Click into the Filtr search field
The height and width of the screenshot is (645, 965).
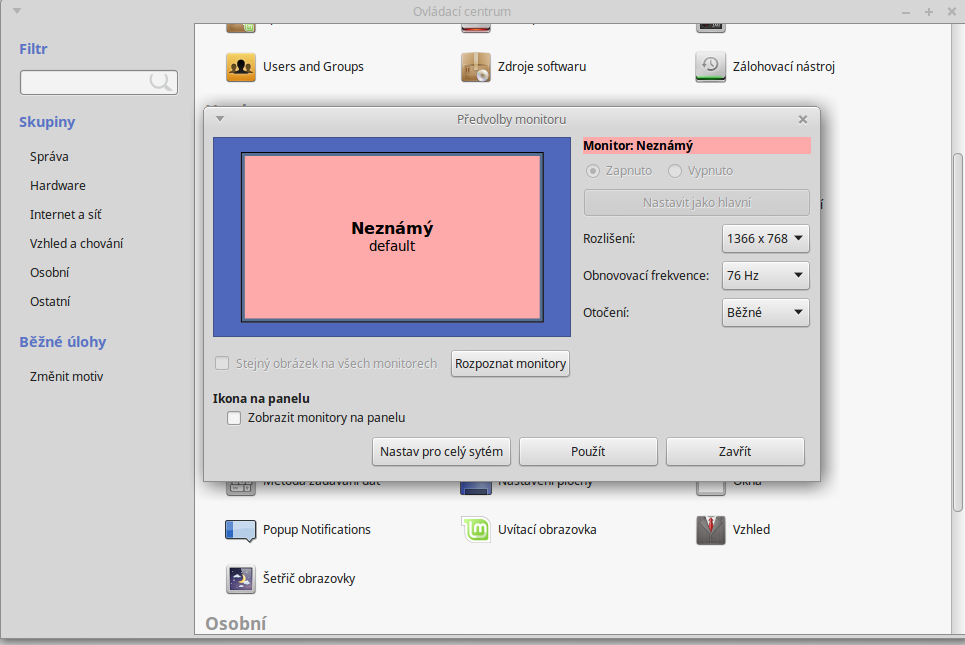pyautogui.click(x=85, y=83)
